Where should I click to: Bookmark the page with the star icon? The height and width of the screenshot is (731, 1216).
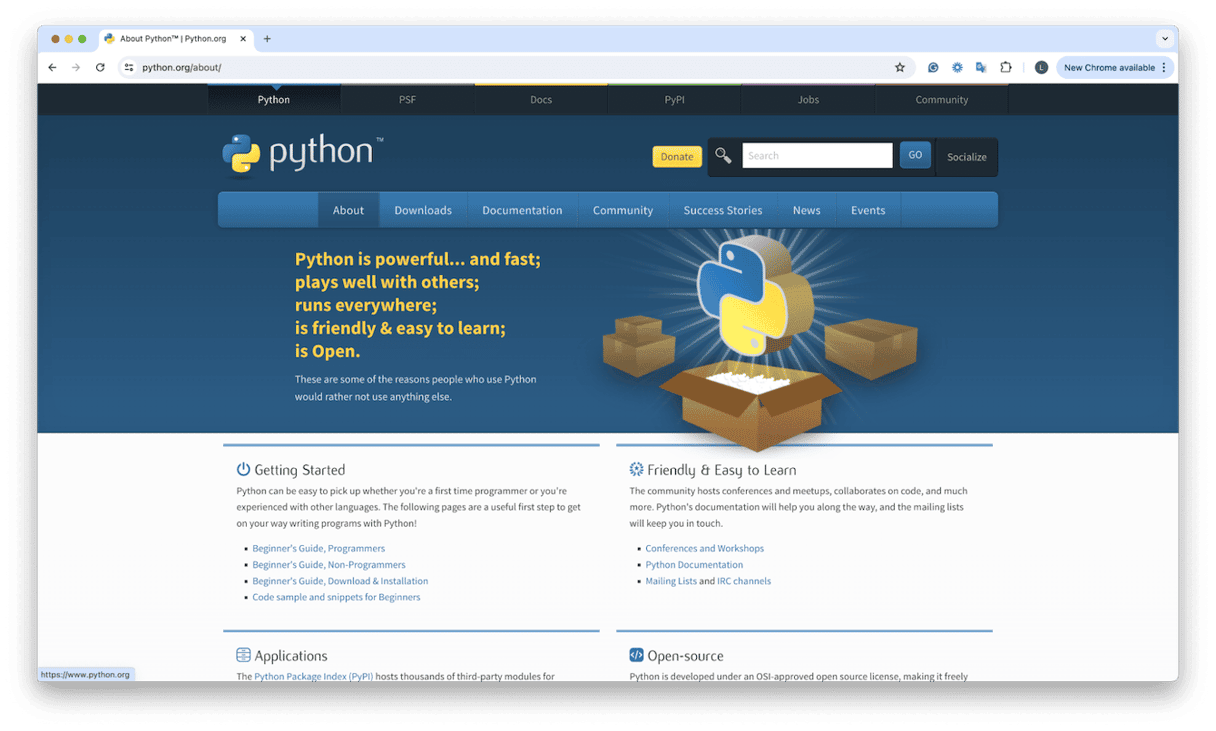[x=900, y=67]
